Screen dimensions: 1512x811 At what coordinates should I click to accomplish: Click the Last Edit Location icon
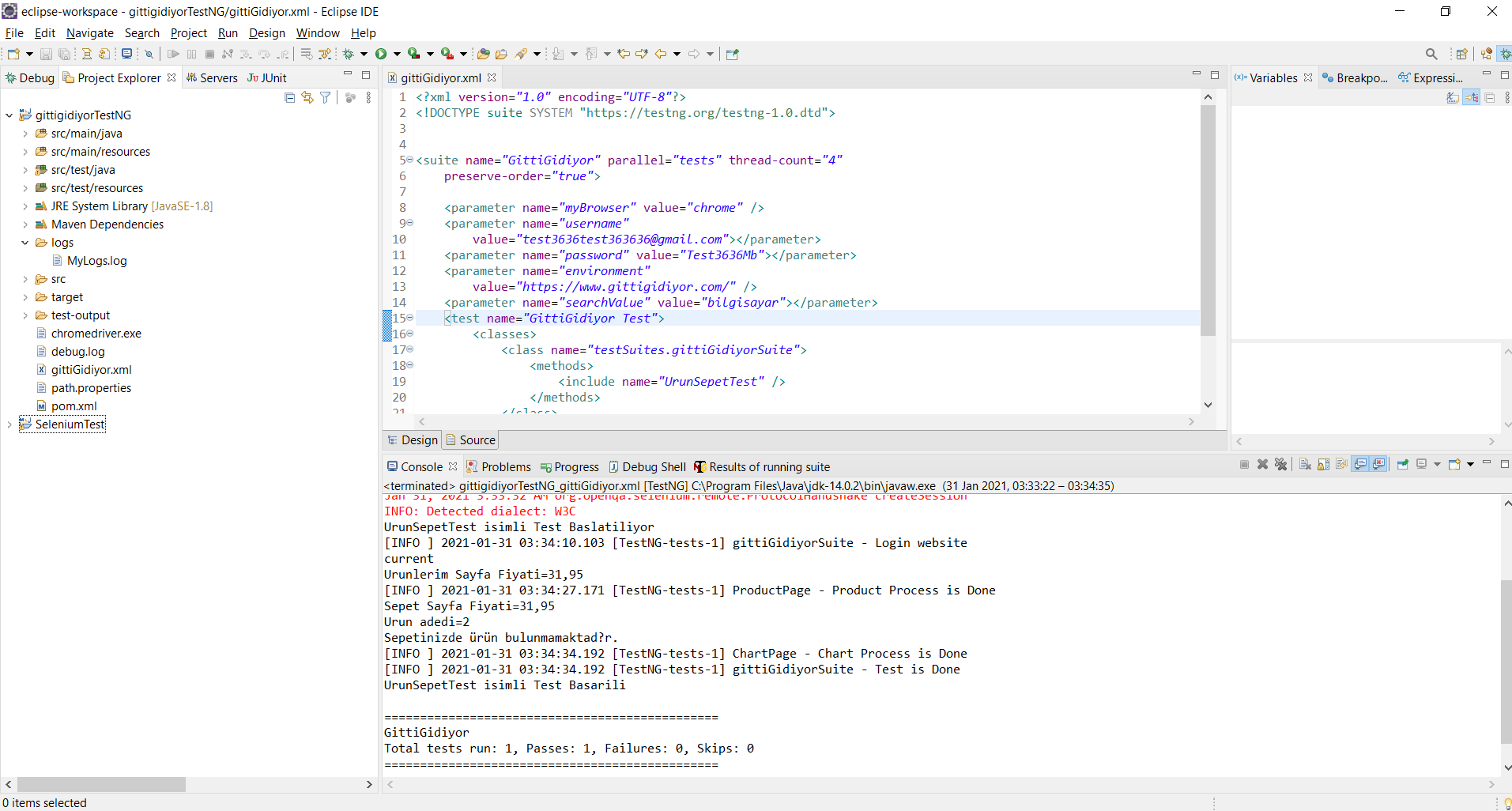click(624, 54)
